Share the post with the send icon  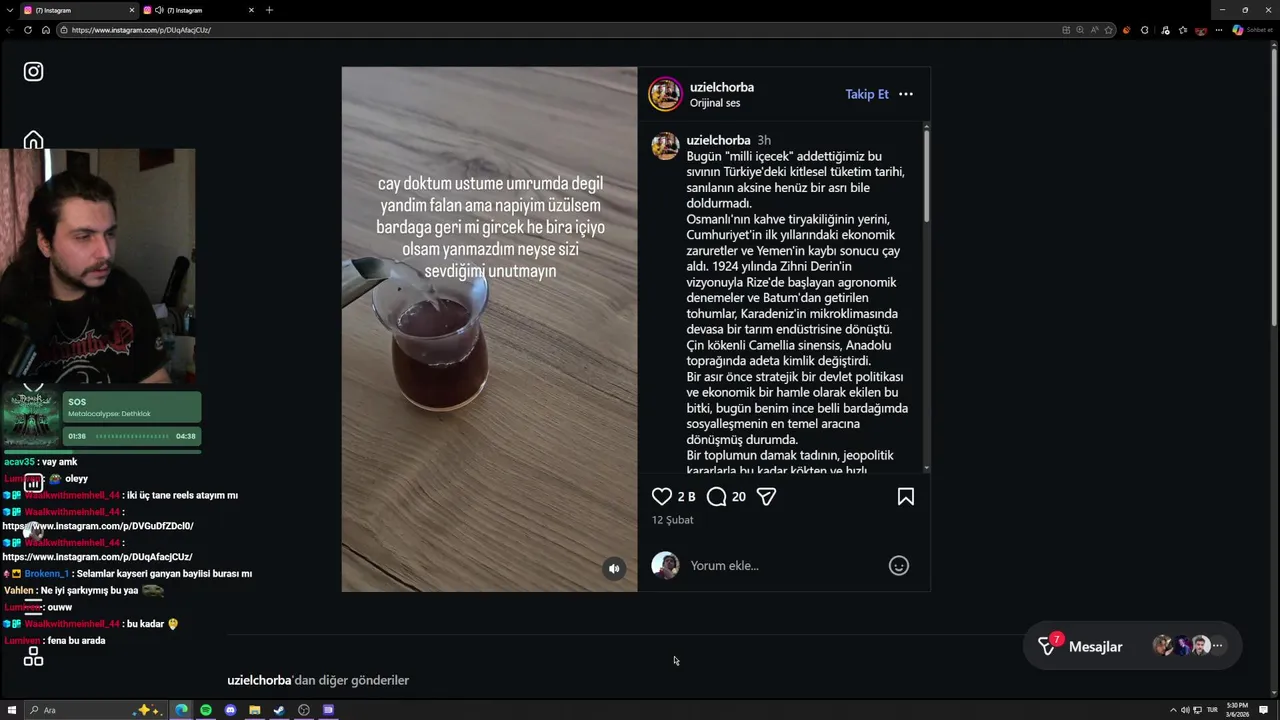pos(767,497)
